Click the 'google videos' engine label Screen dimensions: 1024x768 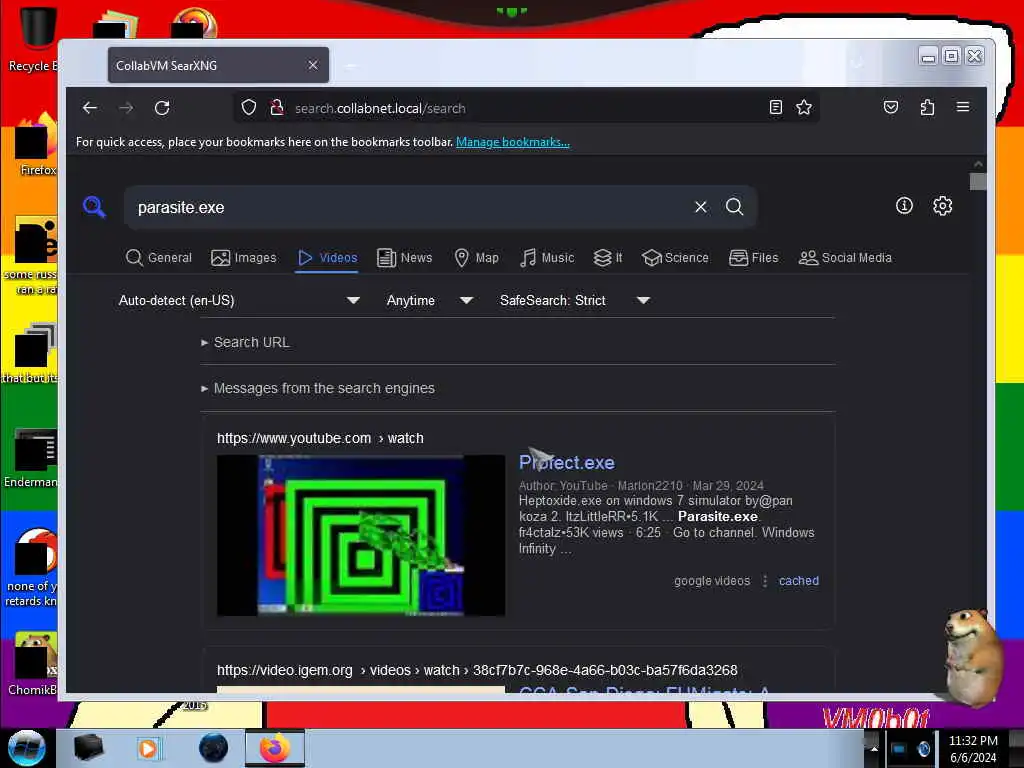(712, 581)
